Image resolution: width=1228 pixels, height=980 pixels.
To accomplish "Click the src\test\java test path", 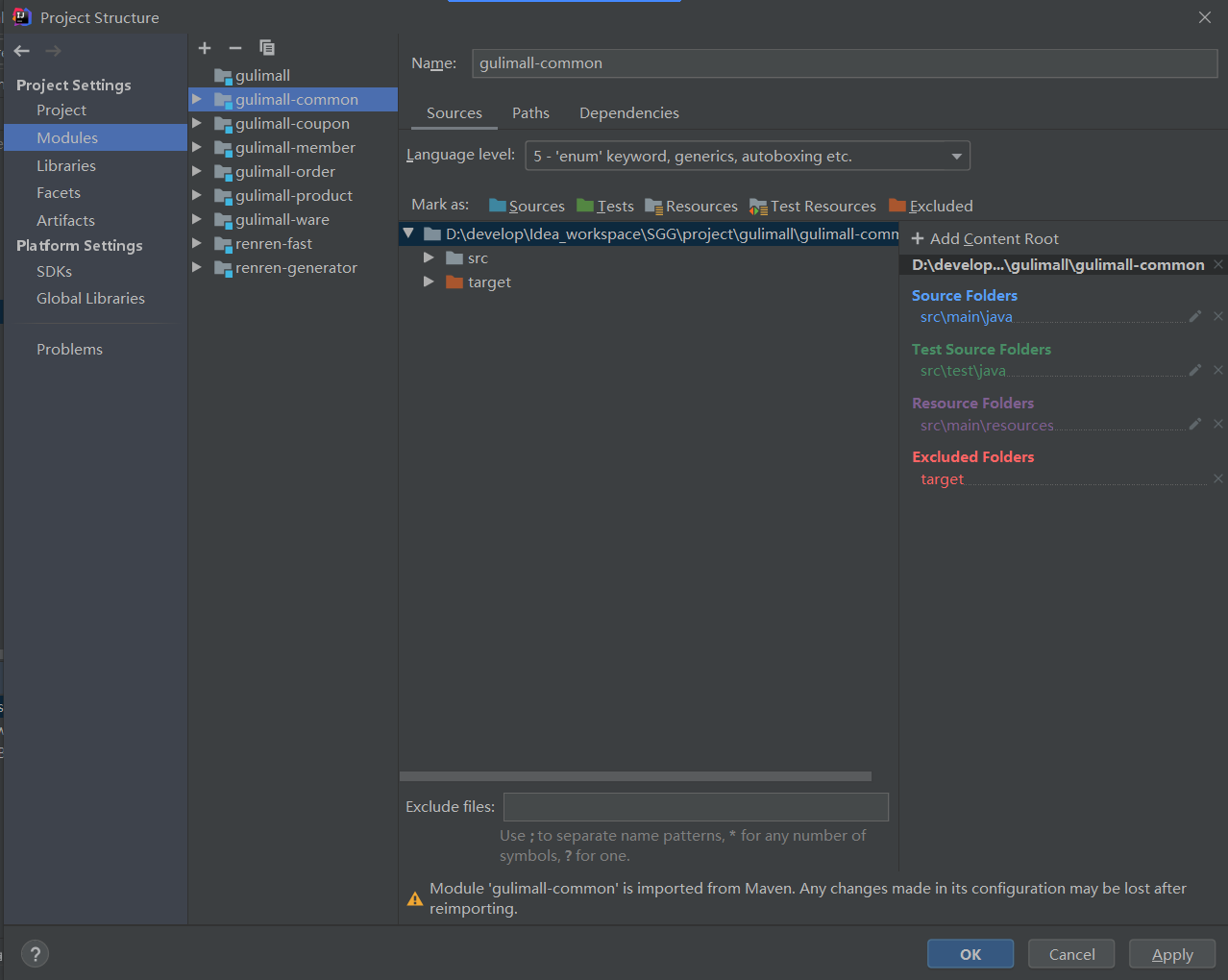I will pos(963,370).
